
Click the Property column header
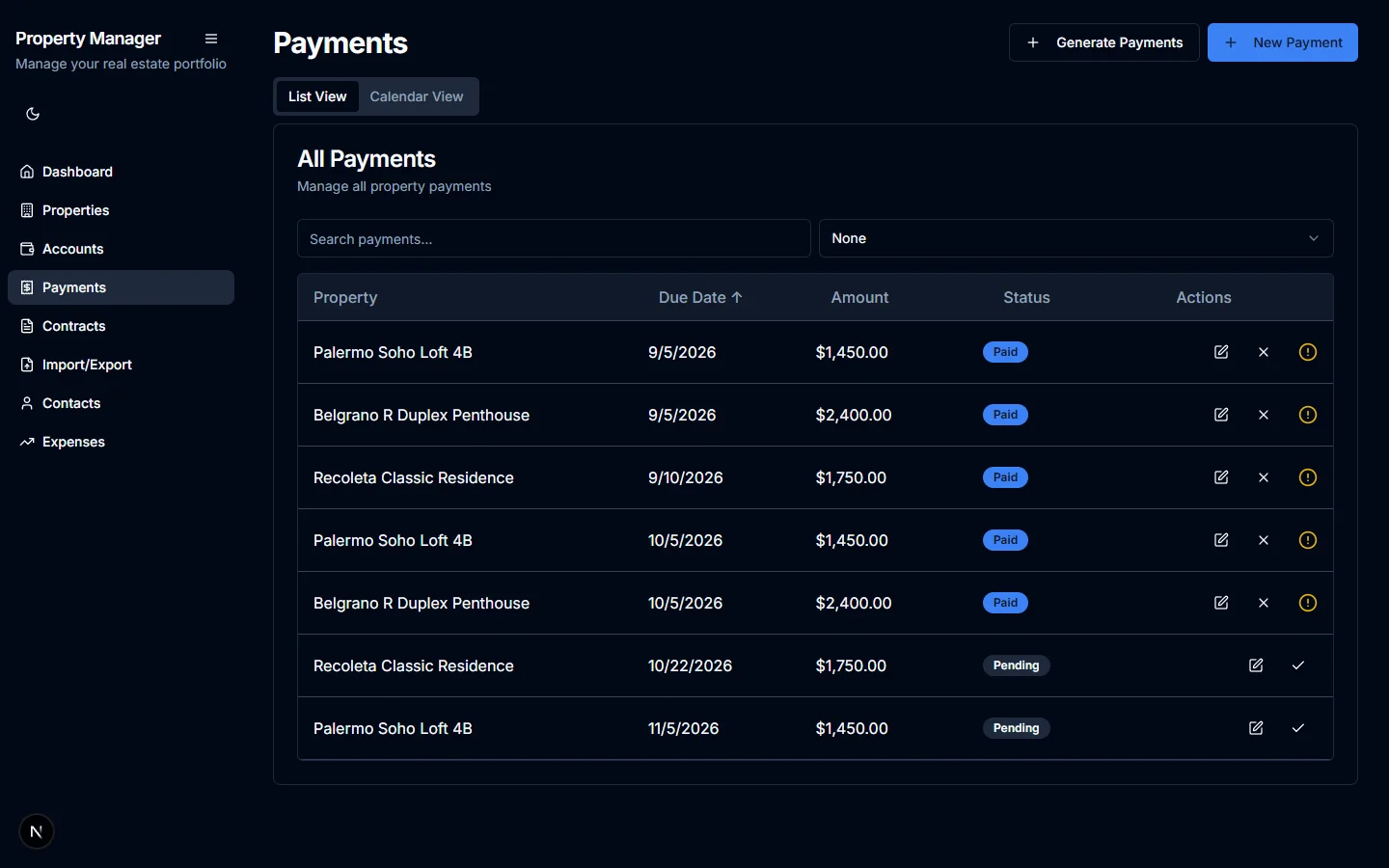pos(345,297)
